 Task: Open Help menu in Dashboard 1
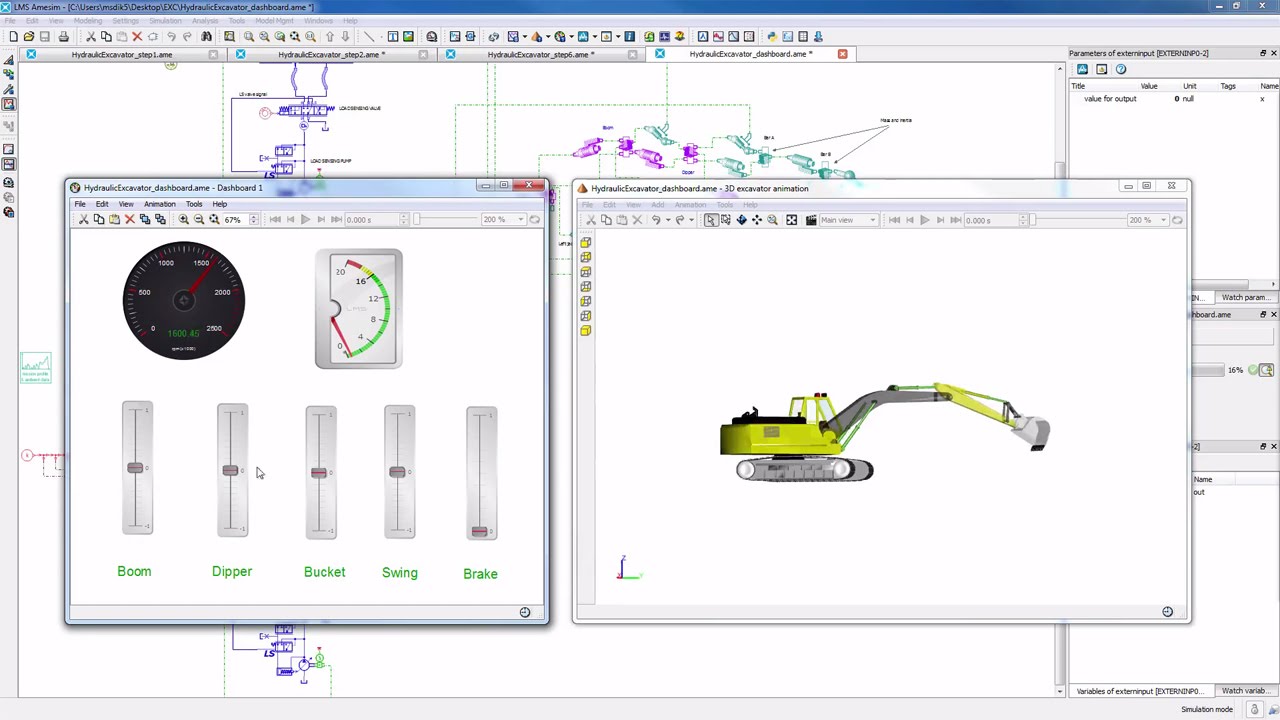pos(219,204)
